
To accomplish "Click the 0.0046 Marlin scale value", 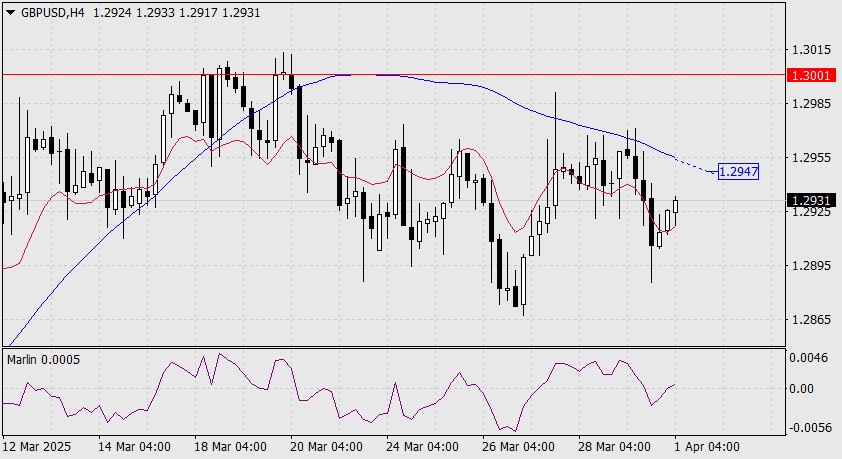I will coord(808,358).
